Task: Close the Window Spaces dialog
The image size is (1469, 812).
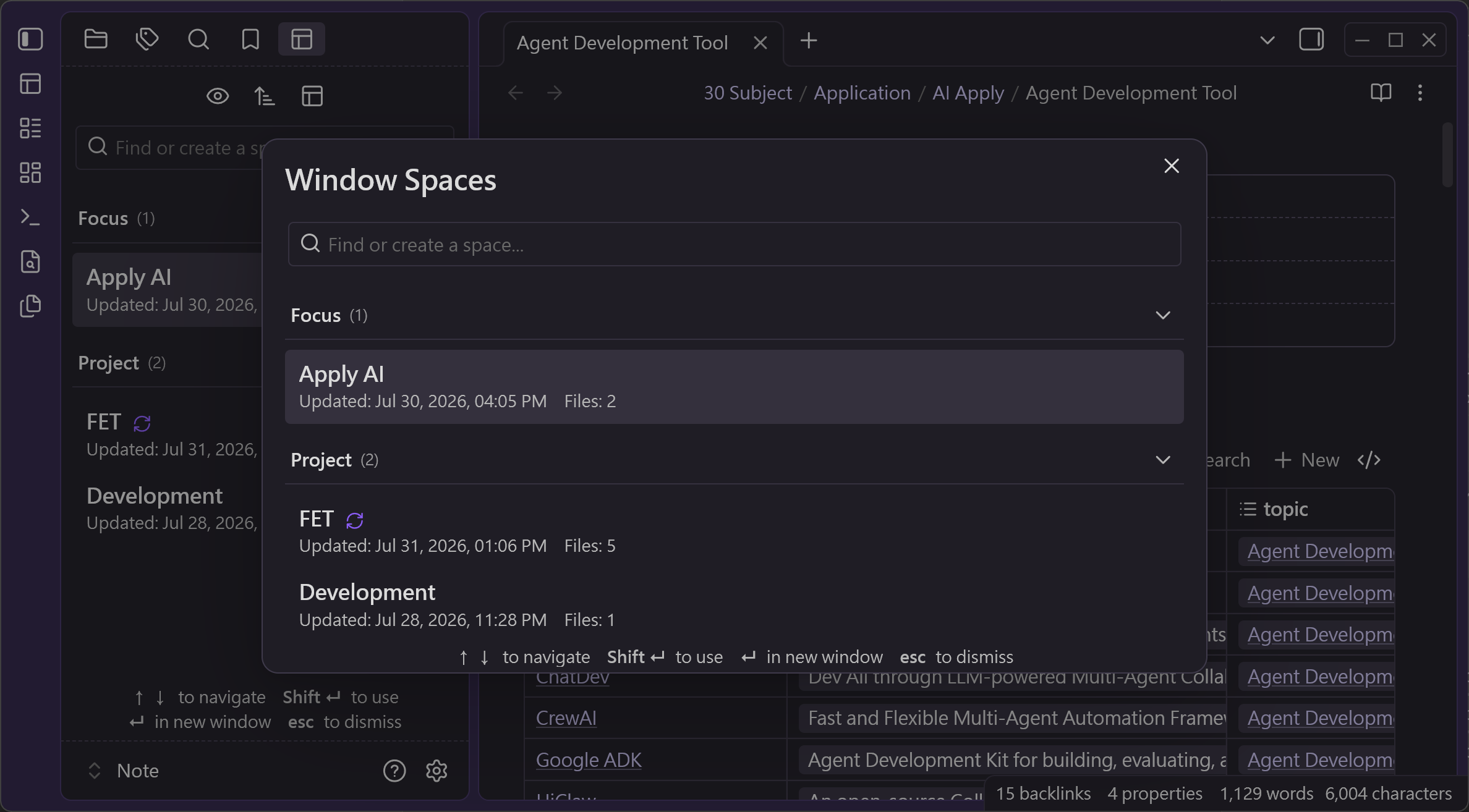Action: 1172,166
